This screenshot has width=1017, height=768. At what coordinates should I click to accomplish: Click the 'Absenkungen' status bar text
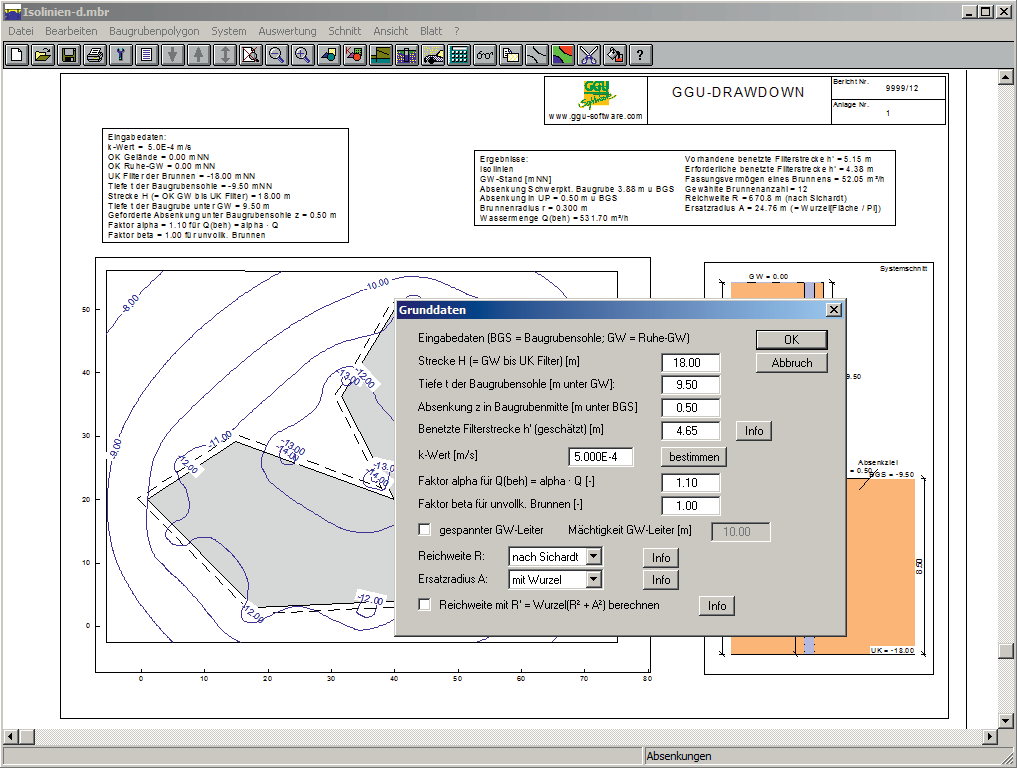click(678, 756)
